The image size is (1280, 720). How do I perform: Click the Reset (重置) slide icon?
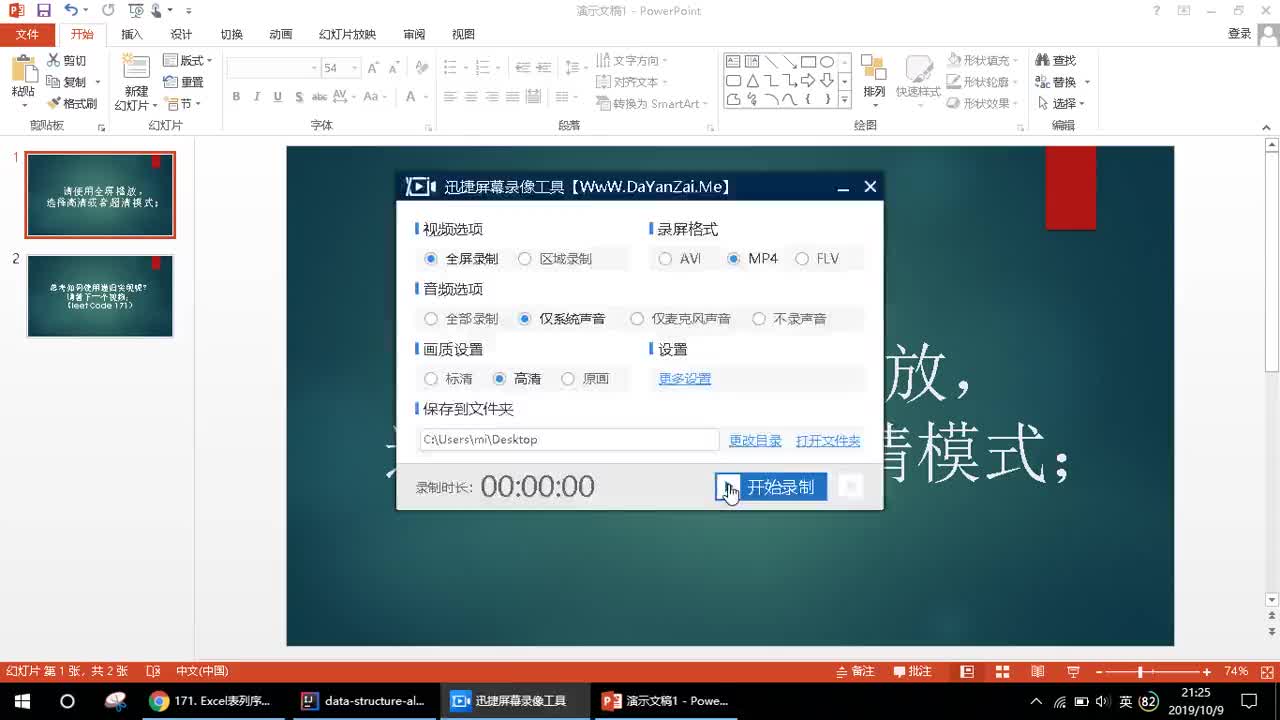171,82
